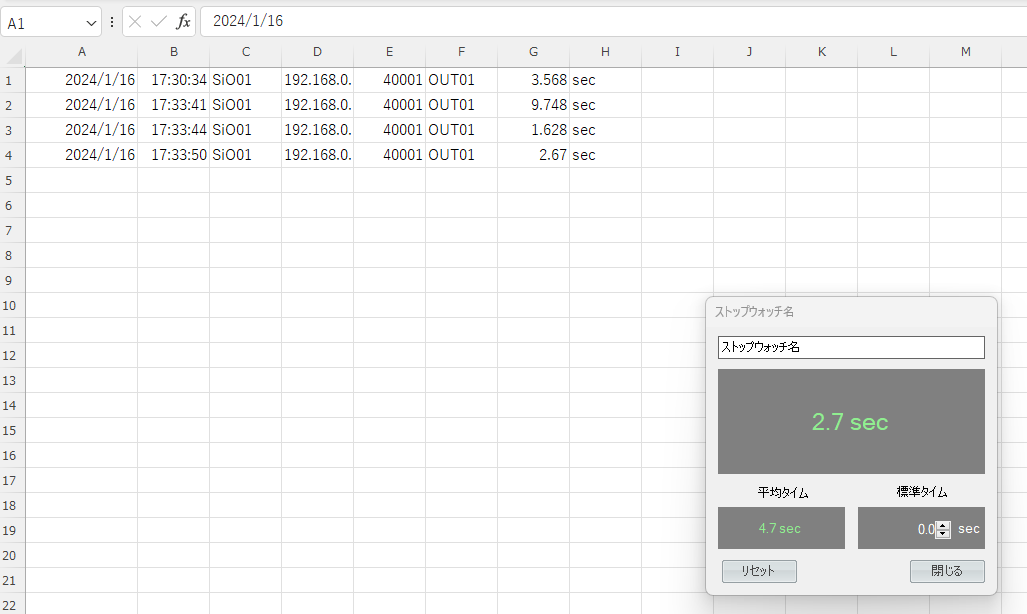This screenshot has height=614, width=1027.
Task: Click the 2.7 sec stopwatch display
Action: [x=850, y=421]
